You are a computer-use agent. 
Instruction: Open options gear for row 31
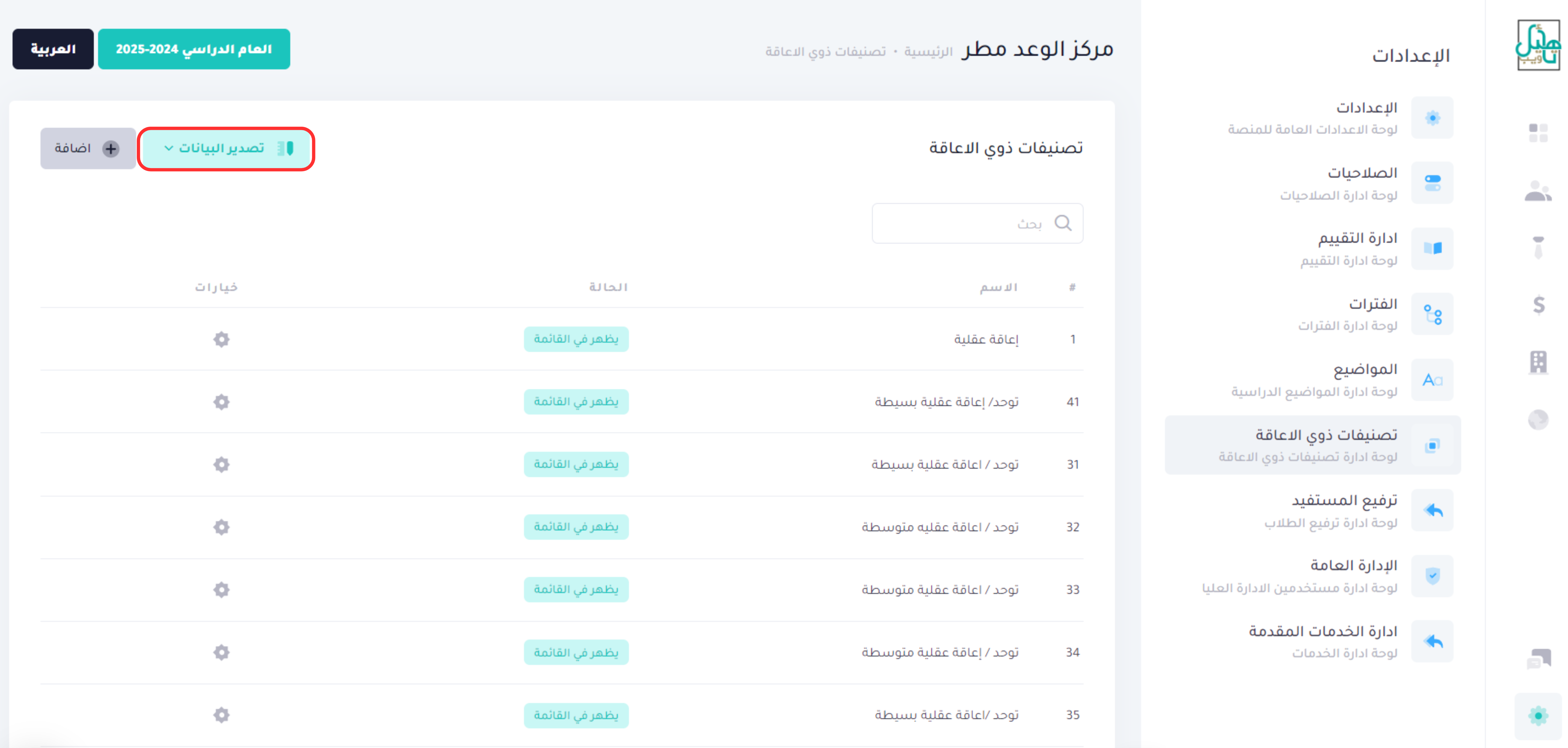coord(222,464)
